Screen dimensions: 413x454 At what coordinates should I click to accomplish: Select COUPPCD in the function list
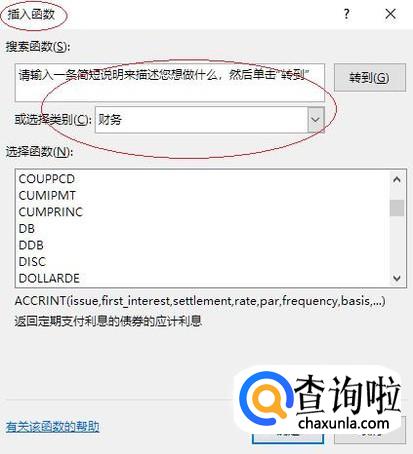[47, 179]
